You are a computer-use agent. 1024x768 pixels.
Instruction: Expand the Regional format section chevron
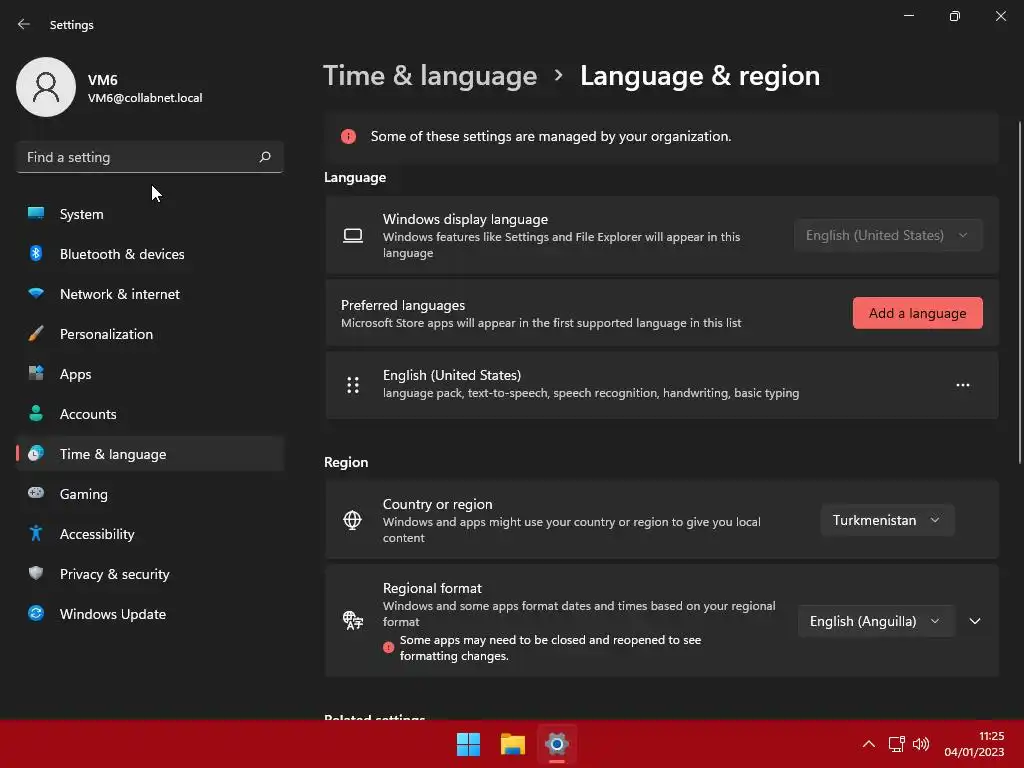[974, 621]
